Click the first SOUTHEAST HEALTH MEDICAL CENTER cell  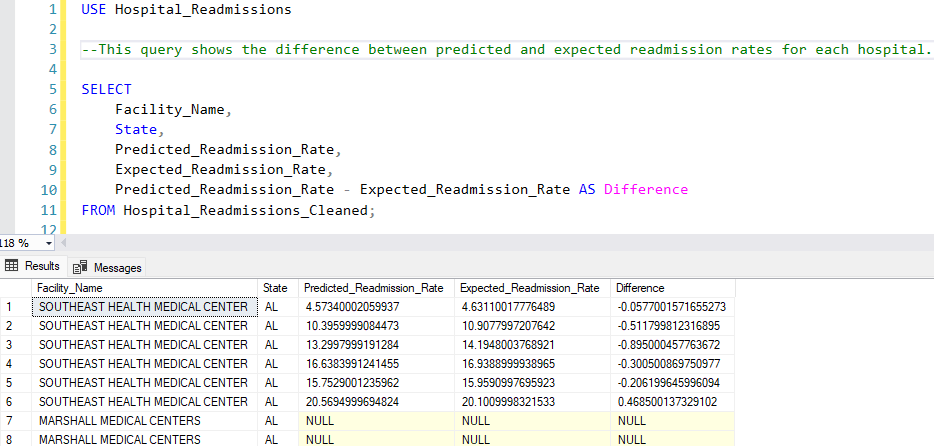coord(144,307)
